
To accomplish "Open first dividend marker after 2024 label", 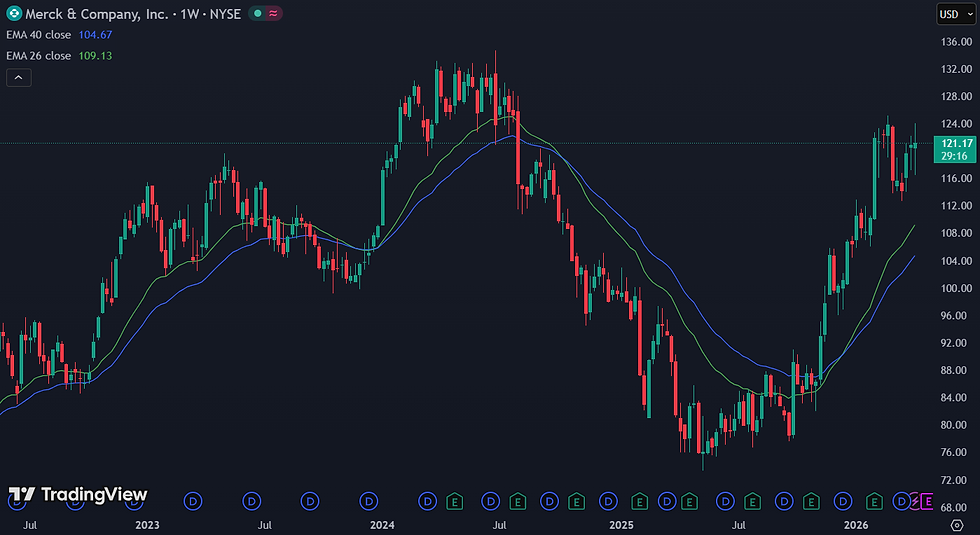I will point(428,501).
